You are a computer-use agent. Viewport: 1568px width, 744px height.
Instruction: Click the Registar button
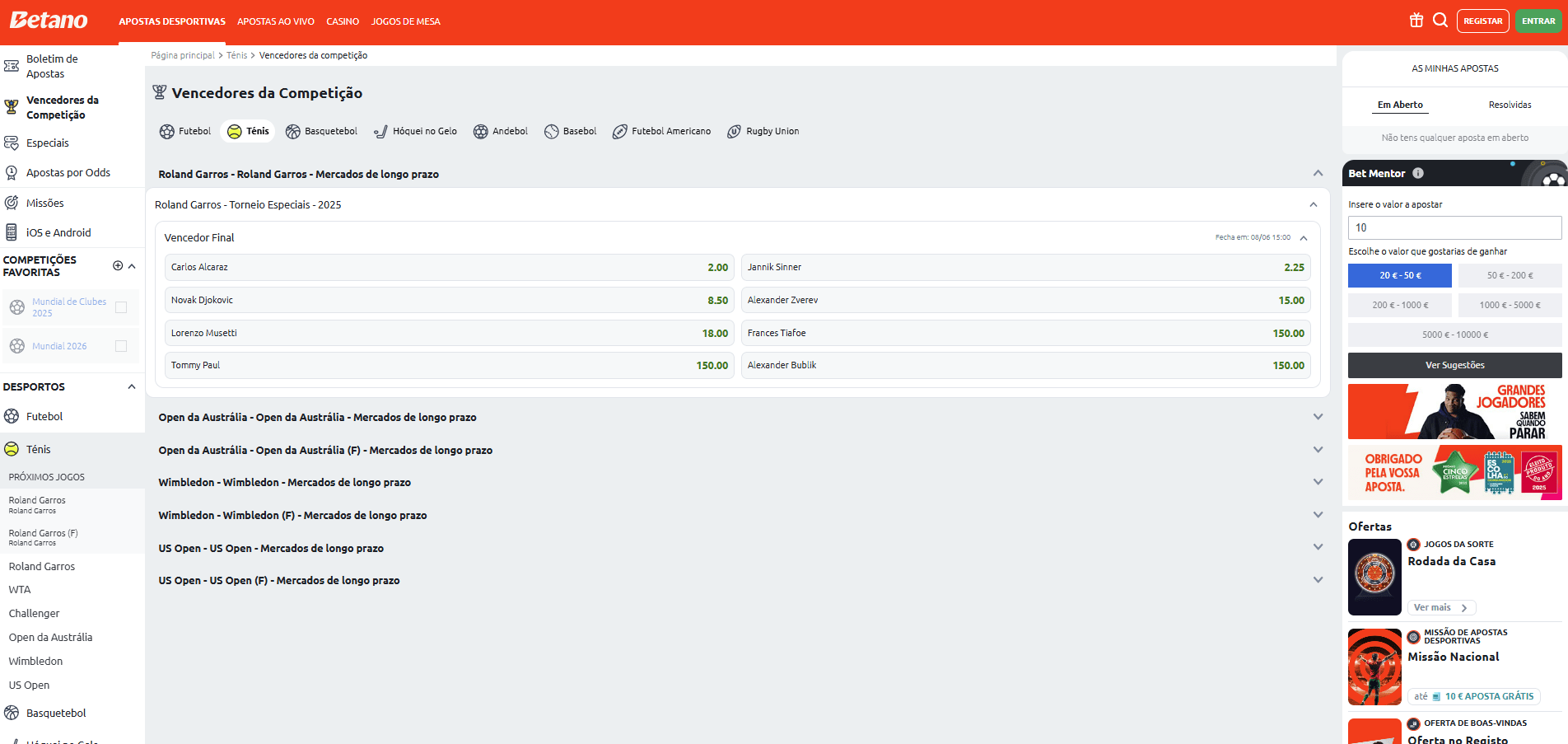1482,21
